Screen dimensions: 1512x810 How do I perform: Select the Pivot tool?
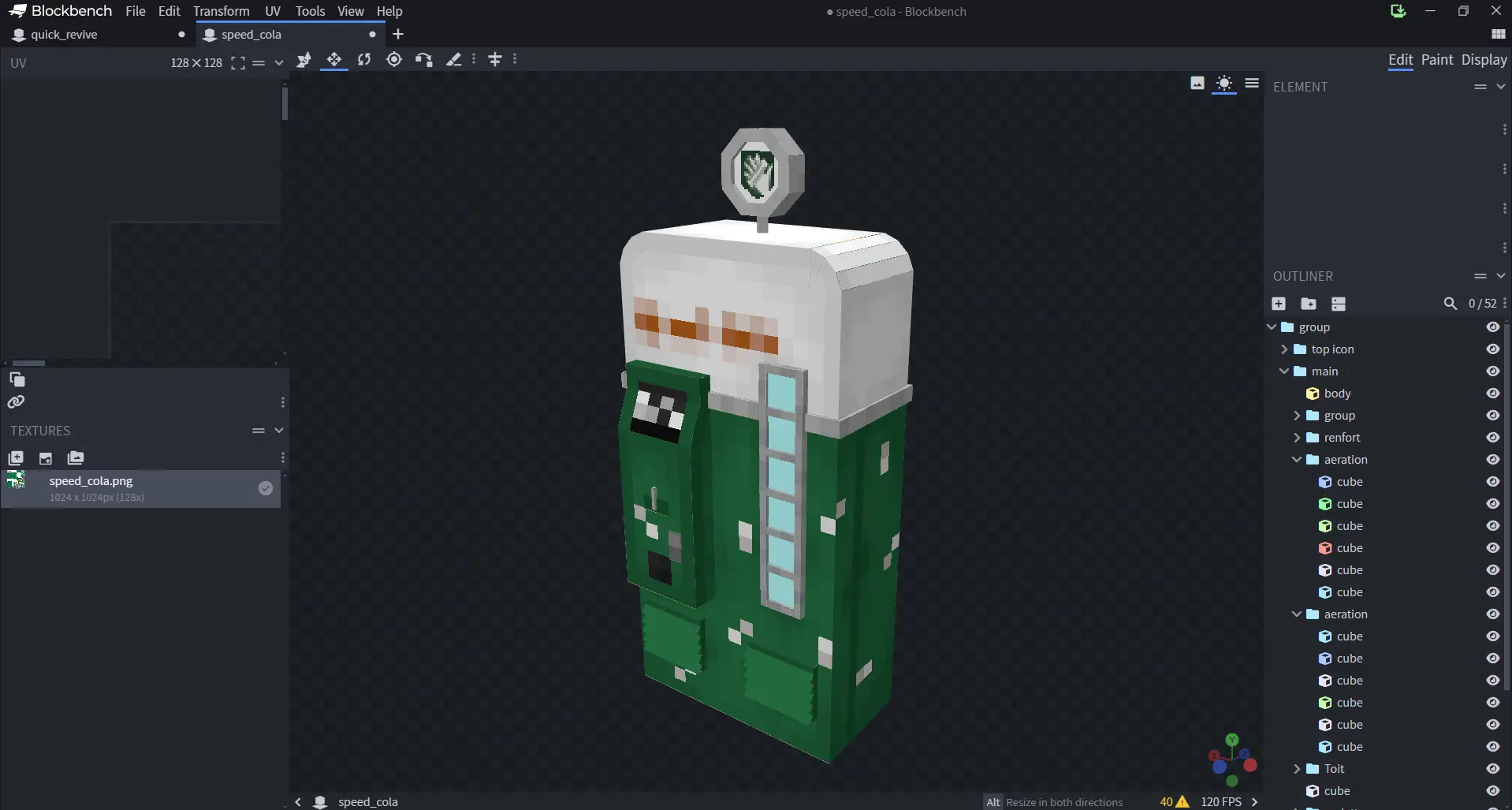click(393, 60)
